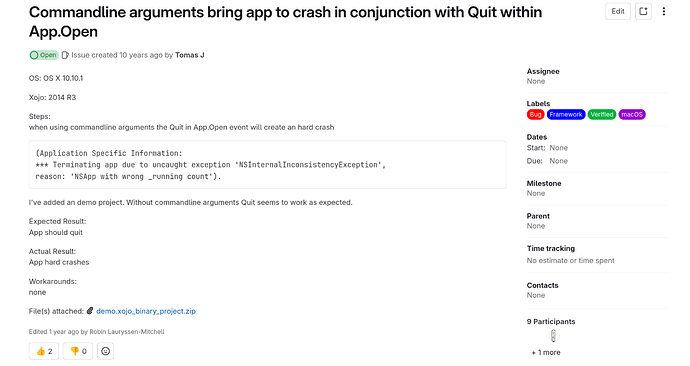Select the blue Framework label
The height and width of the screenshot is (366, 690).
pyautogui.click(x=566, y=114)
